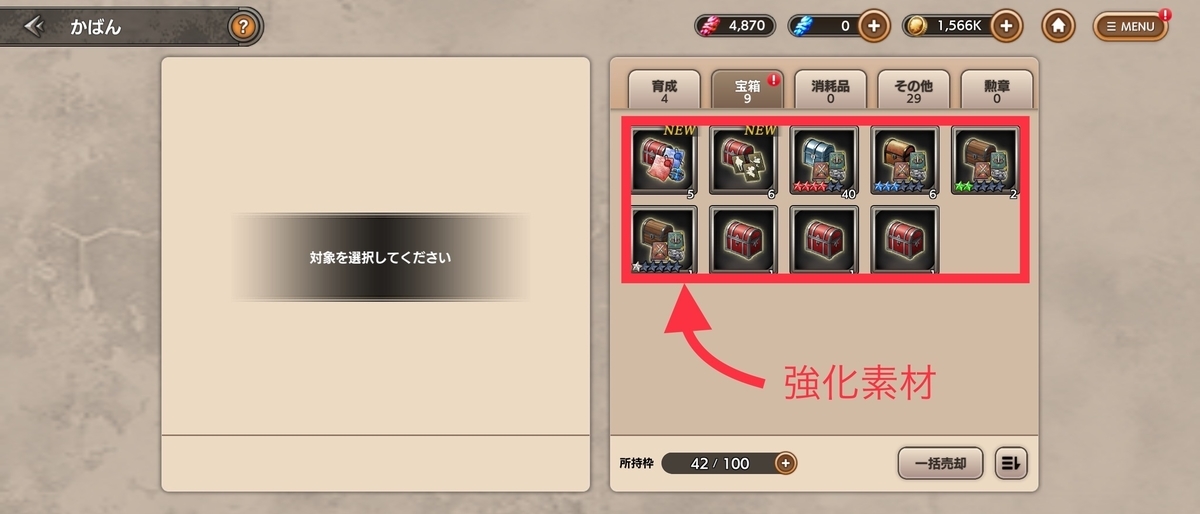Select the green-star chest with quantity 2

click(x=985, y=160)
